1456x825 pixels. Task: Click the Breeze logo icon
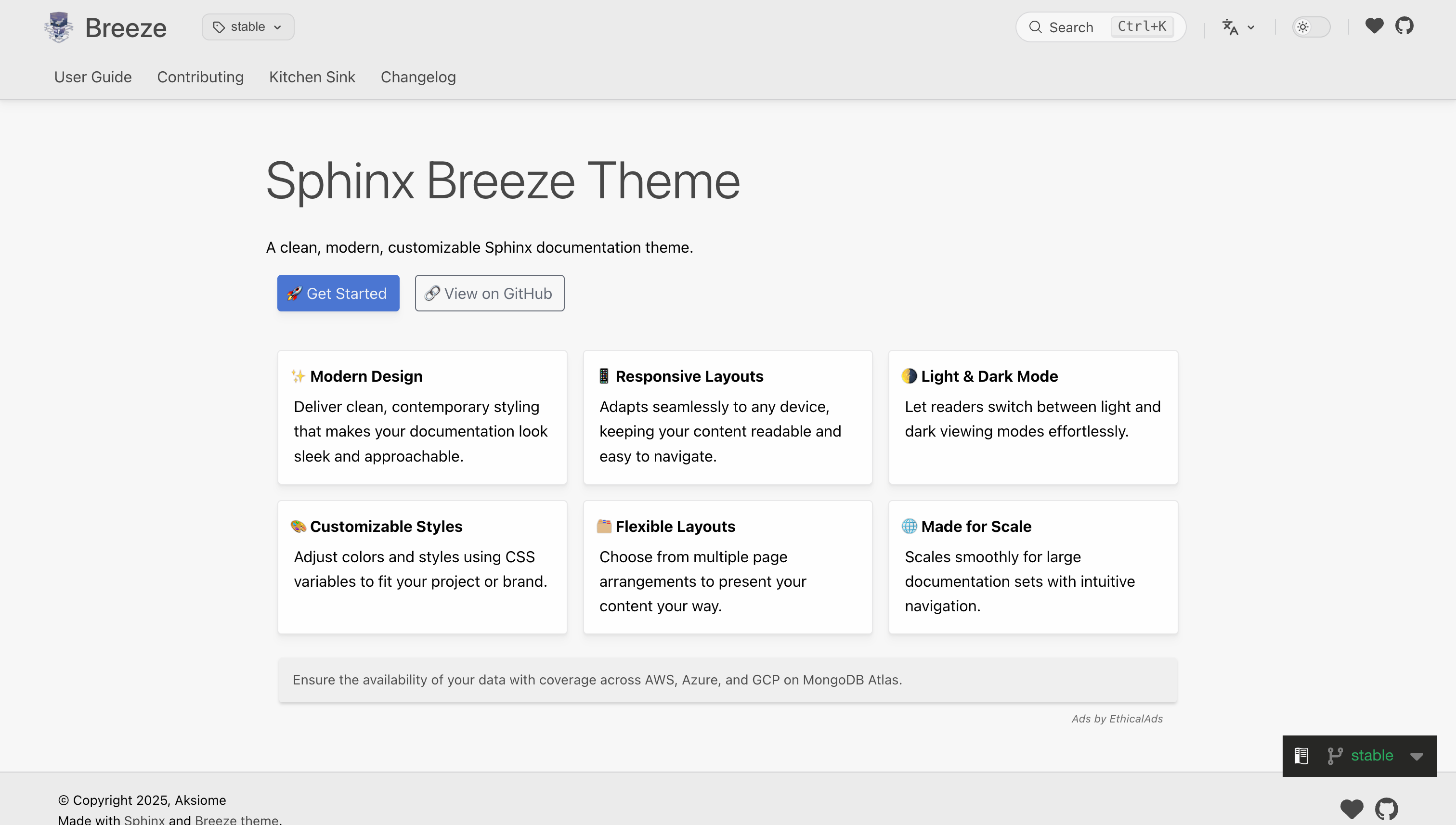58,27
